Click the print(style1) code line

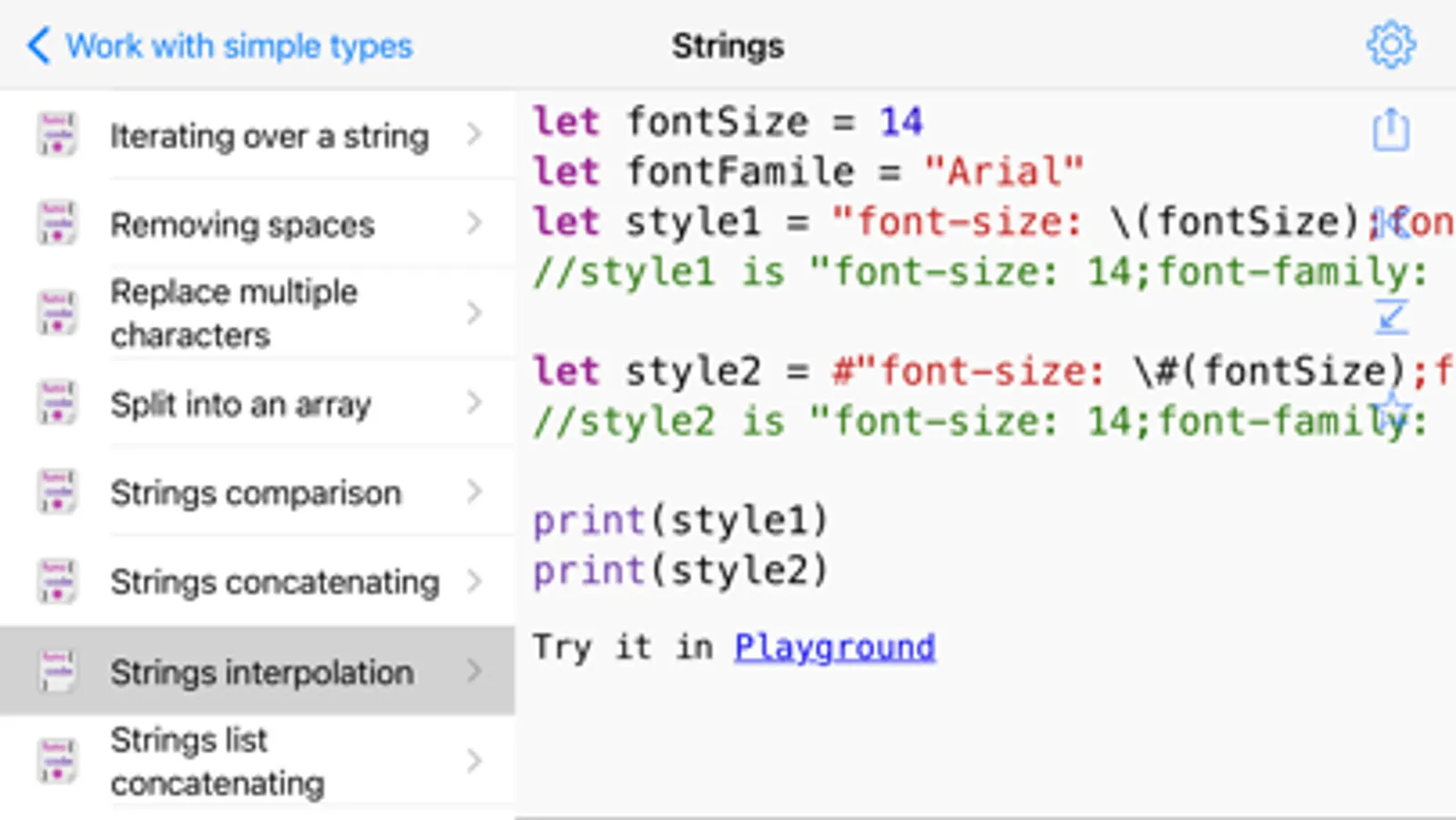coord(680,520)
